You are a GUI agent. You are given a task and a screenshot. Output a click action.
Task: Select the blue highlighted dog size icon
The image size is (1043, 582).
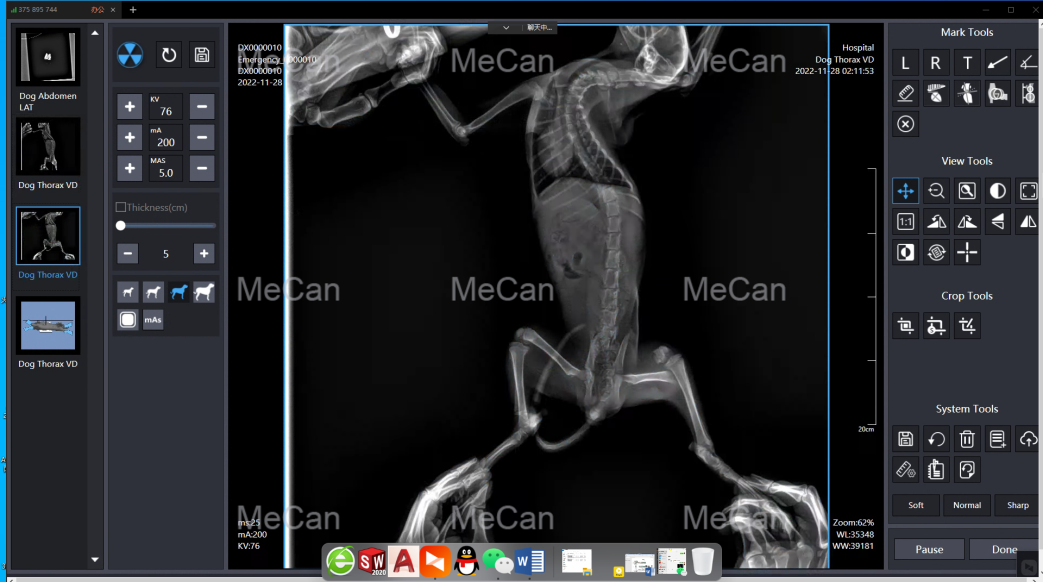[178, 292]
